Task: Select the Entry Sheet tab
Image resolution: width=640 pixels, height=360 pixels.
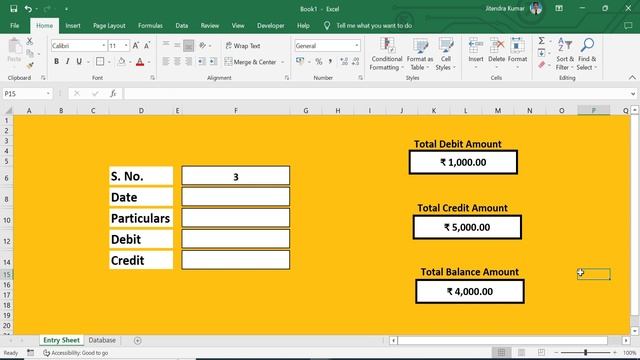Action: 62,340
